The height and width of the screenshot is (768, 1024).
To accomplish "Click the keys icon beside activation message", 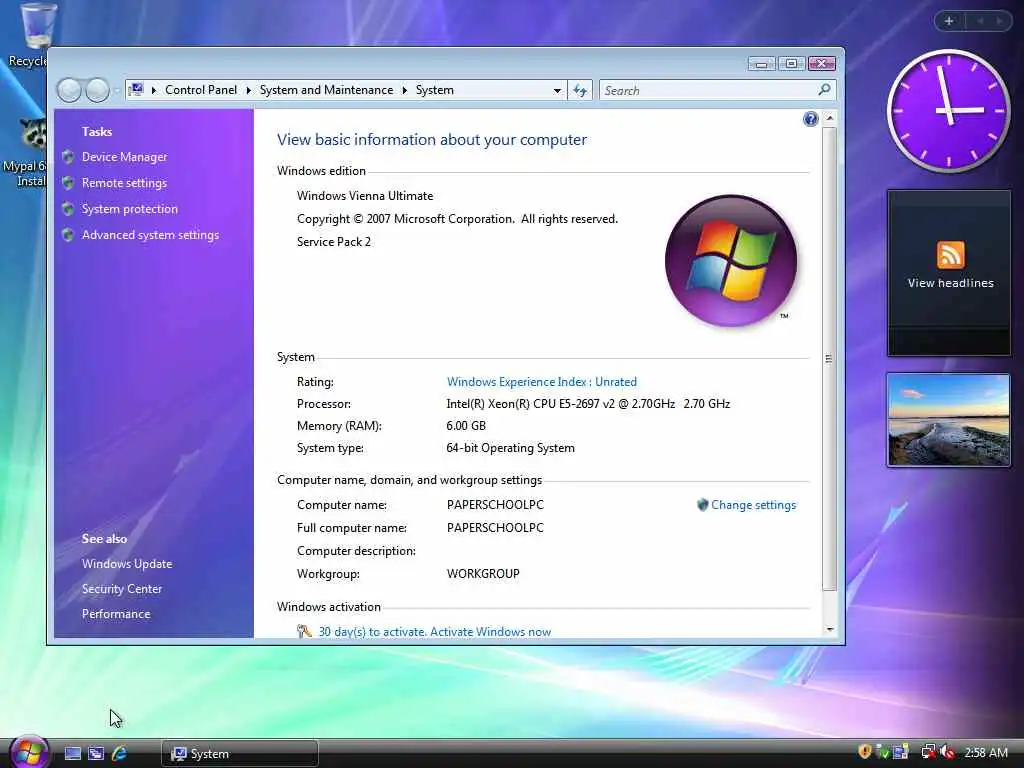I will click(x=304, y=631).
